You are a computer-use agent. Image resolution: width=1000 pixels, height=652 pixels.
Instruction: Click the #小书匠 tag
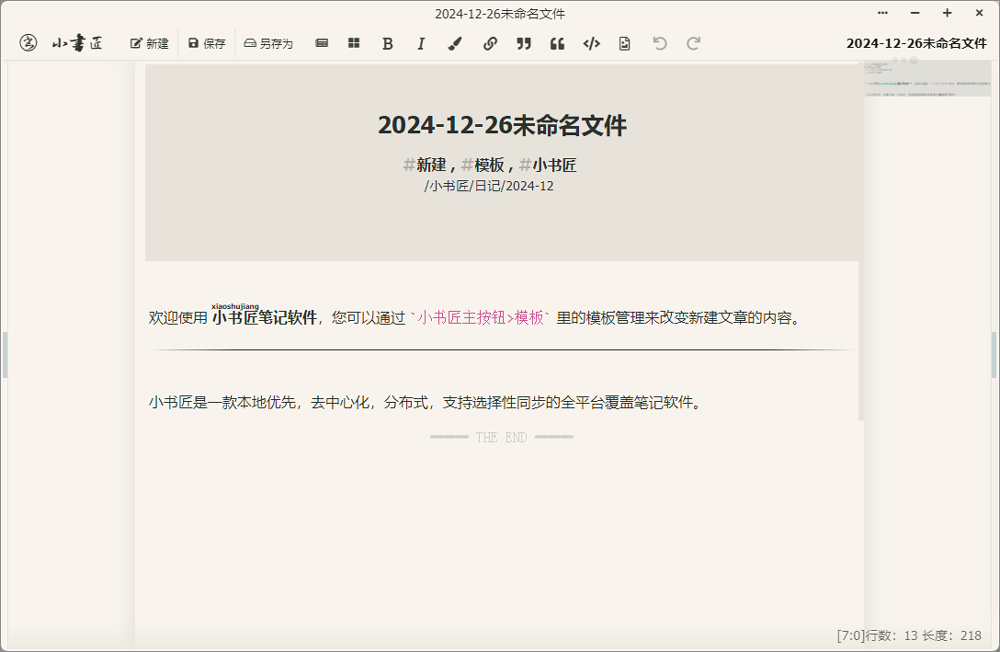tap(548, 165)
